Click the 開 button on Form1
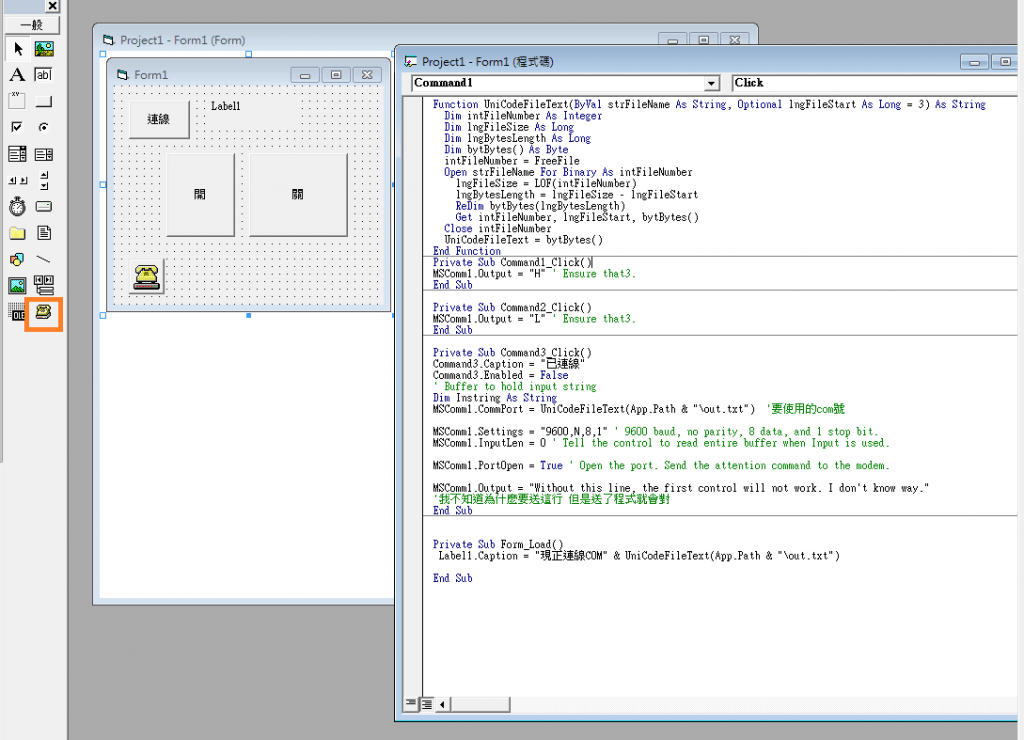Screen dimensions: 1024x740 (x=200, y=195)
